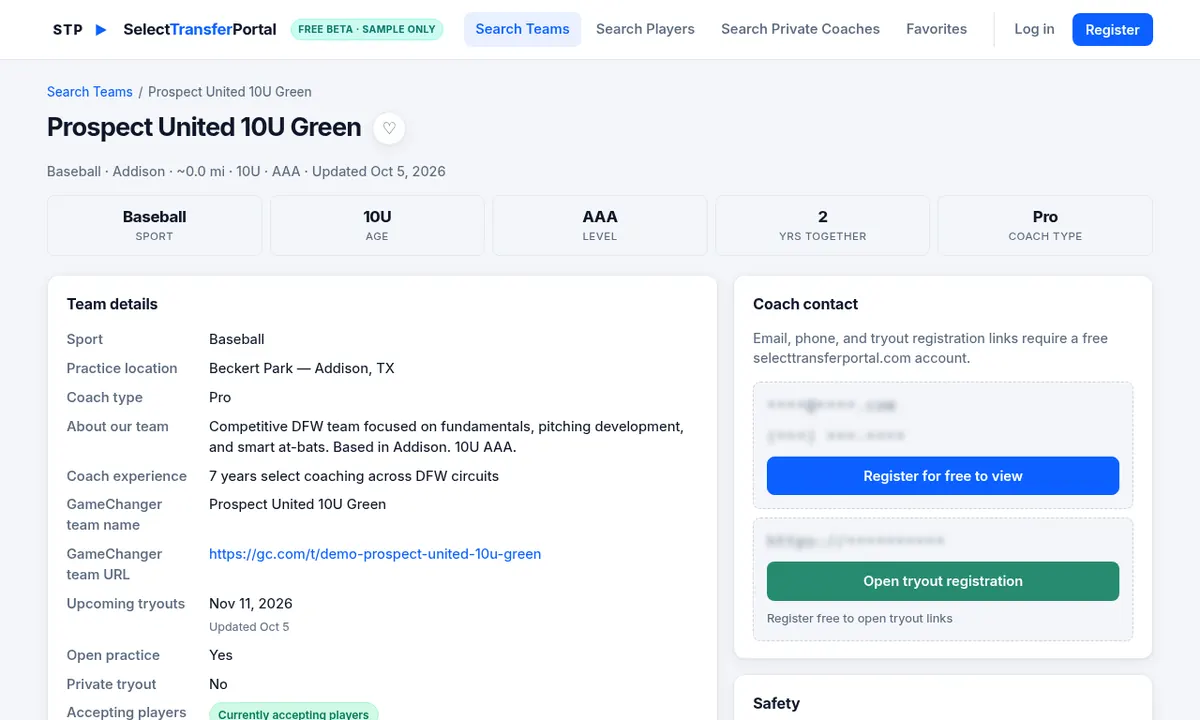The width and height of the screenshot is (1200, 720).
Task: Click the Currently accepting players badge
Action: [293, 713]
